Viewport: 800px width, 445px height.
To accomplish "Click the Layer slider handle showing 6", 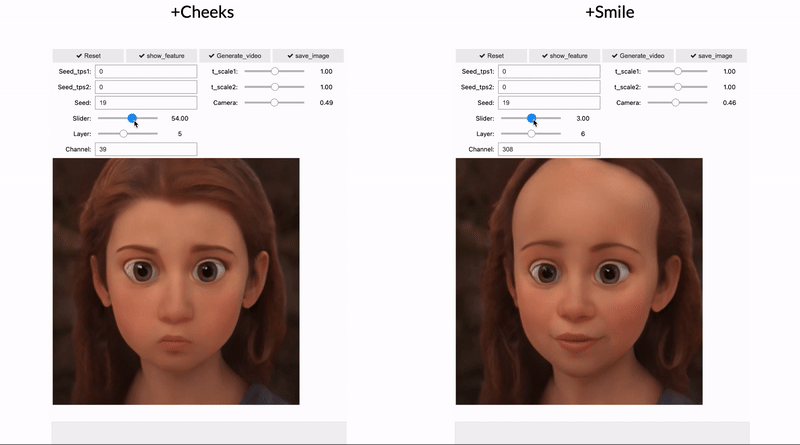I will pyautogui.click(x=531, y=134).
